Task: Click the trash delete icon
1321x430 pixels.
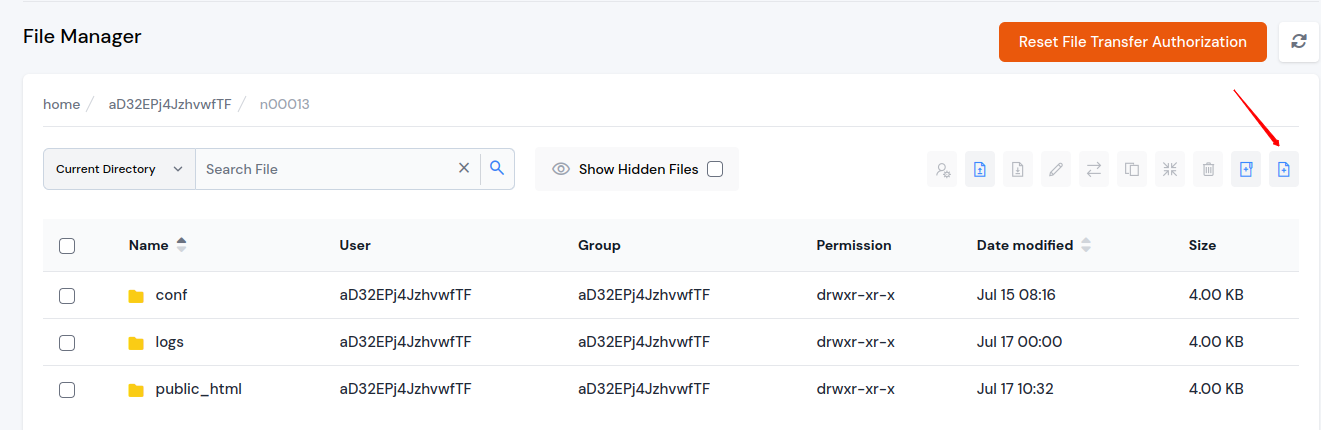Action: pyautogui.click(x=1208, y=170)
